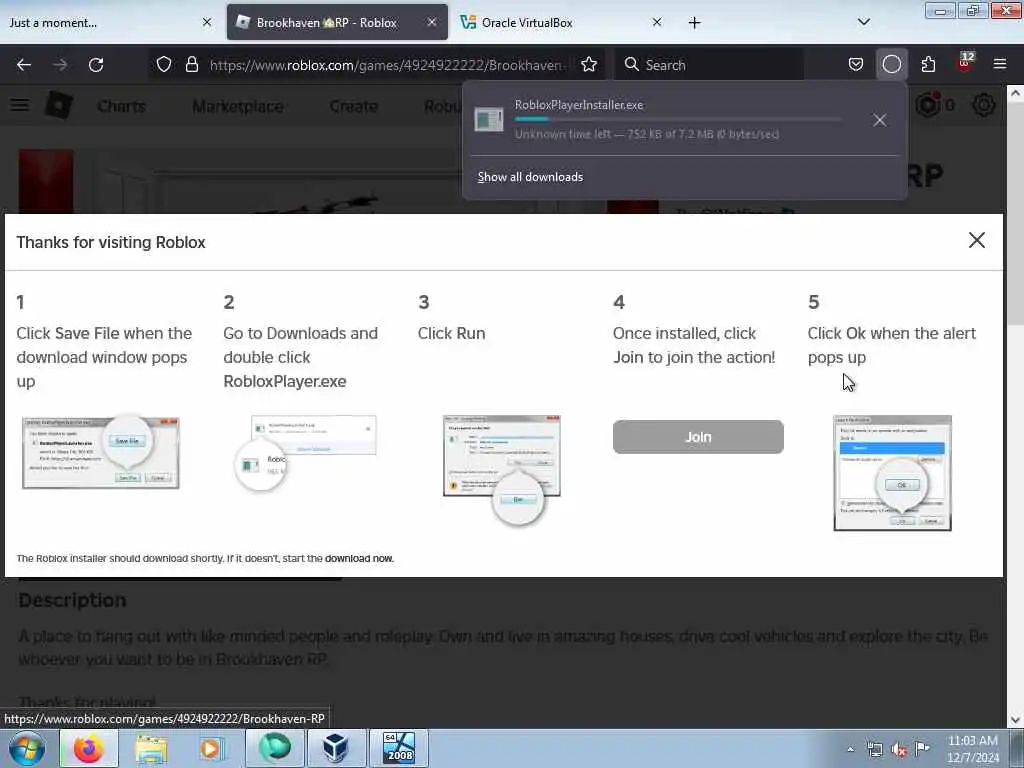Screen dimensions: 1024x768
Task: Close the Thanks for visiting Roblox dialog
Action: pos(976,240)
